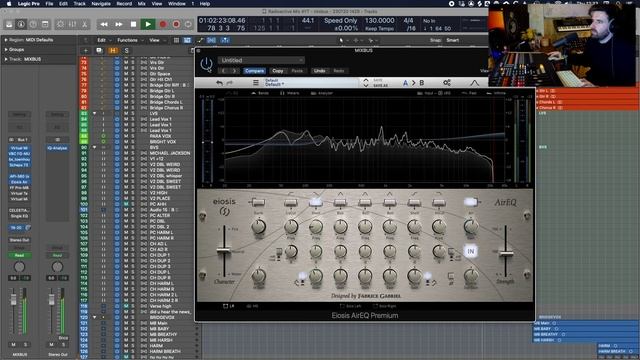Viewport: 640px width, 360px height.
Task: Open the Window menu
Action: pyautogui.click(x=177, y=4)
